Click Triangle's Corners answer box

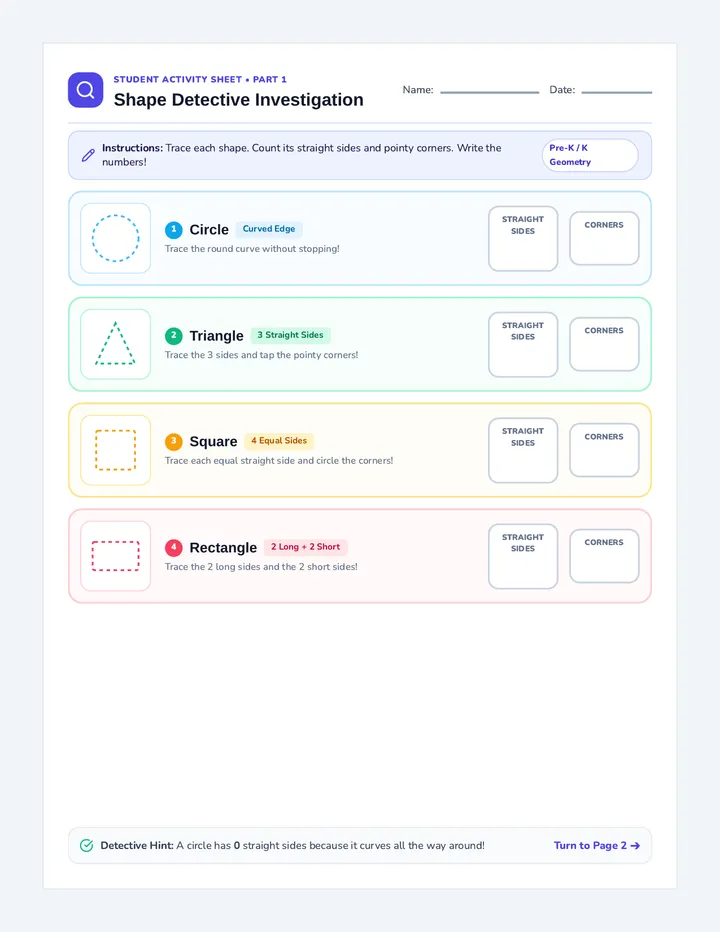click(x=604, y=344)
